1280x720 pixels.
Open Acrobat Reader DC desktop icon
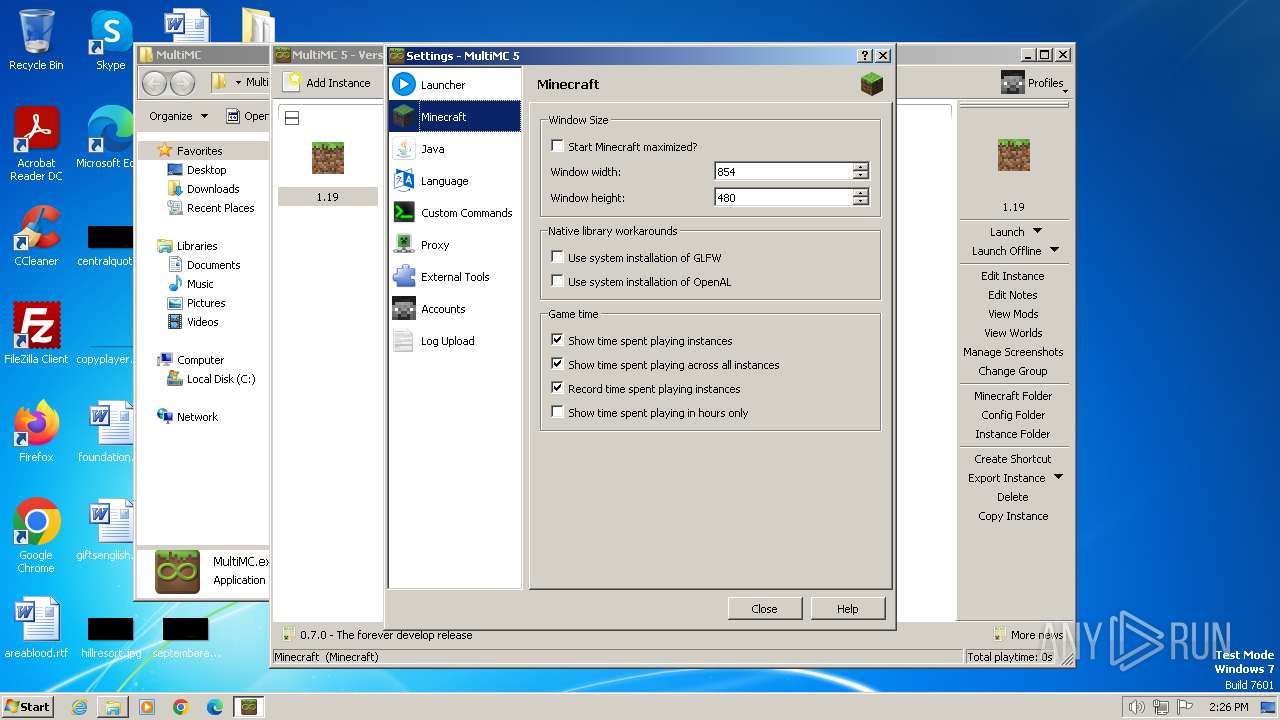point(36,130)
